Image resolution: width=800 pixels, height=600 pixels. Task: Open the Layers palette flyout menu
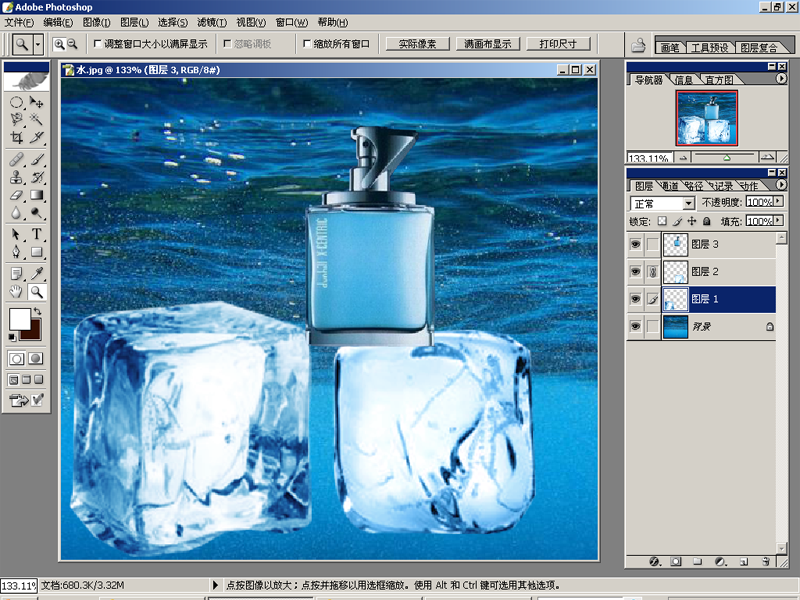[781, 185]
